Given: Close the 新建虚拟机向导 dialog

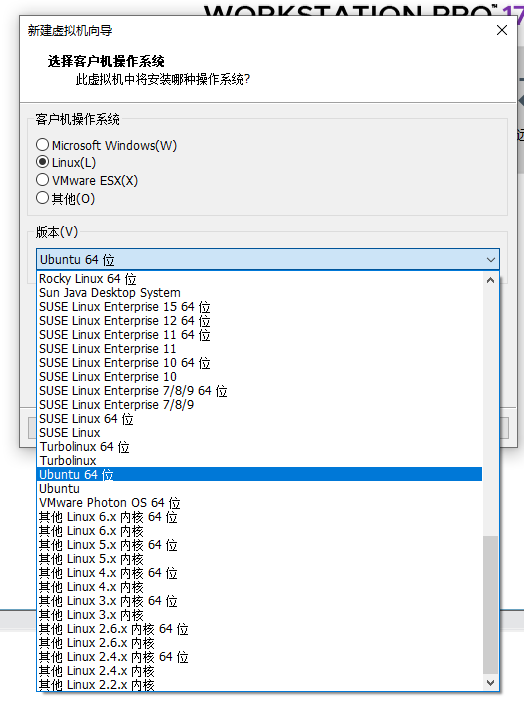Looking at the screenshot, I should [501, 31].
